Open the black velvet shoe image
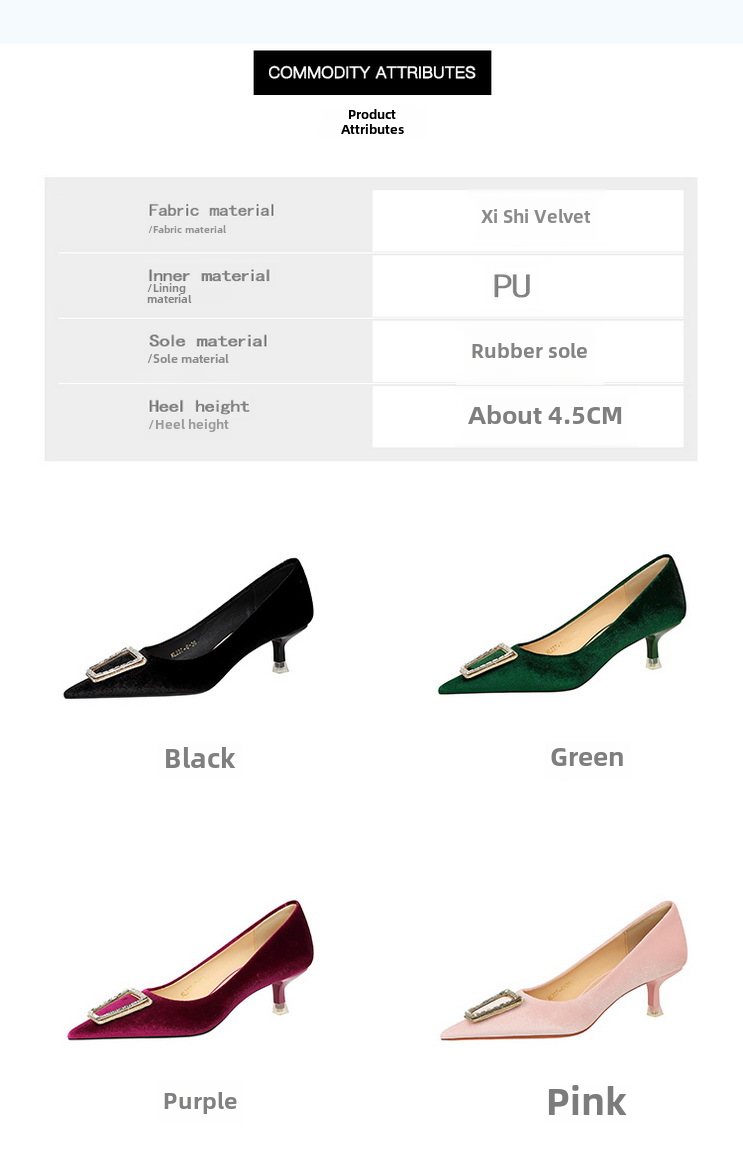 (x=190, y=628)
